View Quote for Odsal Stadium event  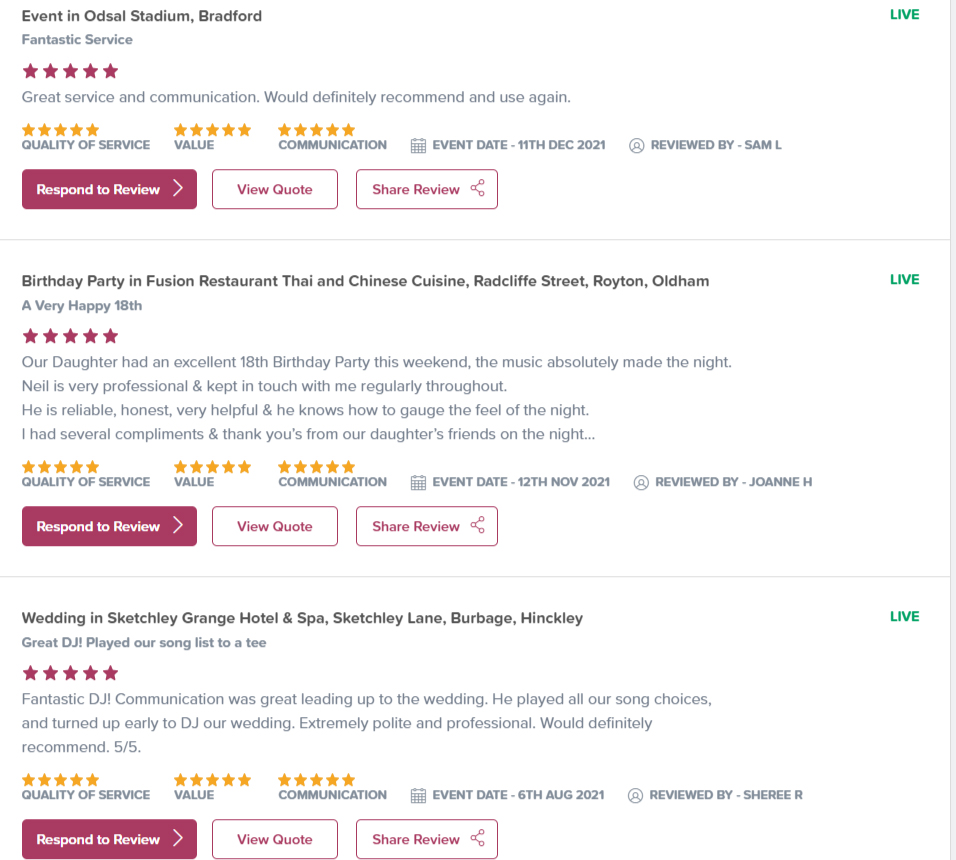tap(275, 189)
